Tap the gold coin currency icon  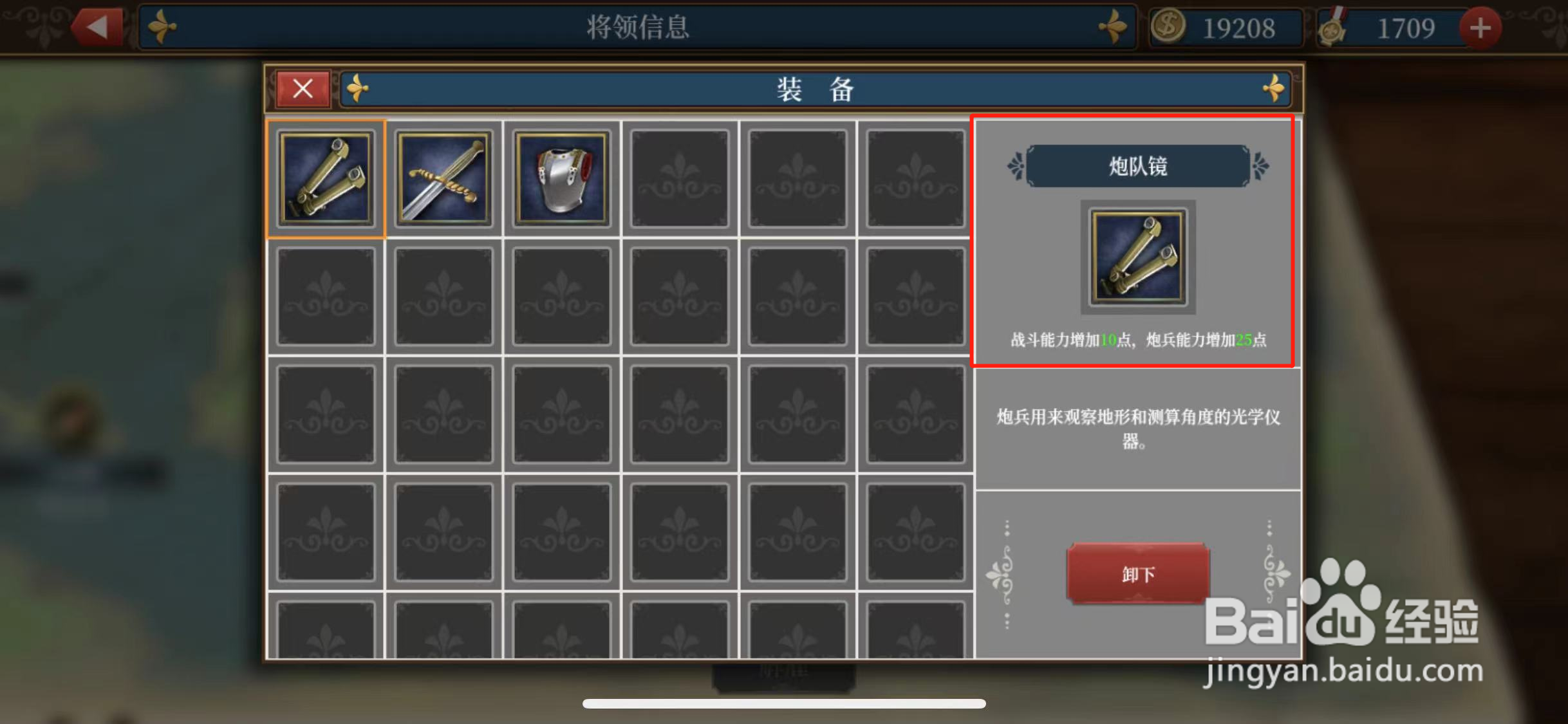click(x=1168, y=27)
